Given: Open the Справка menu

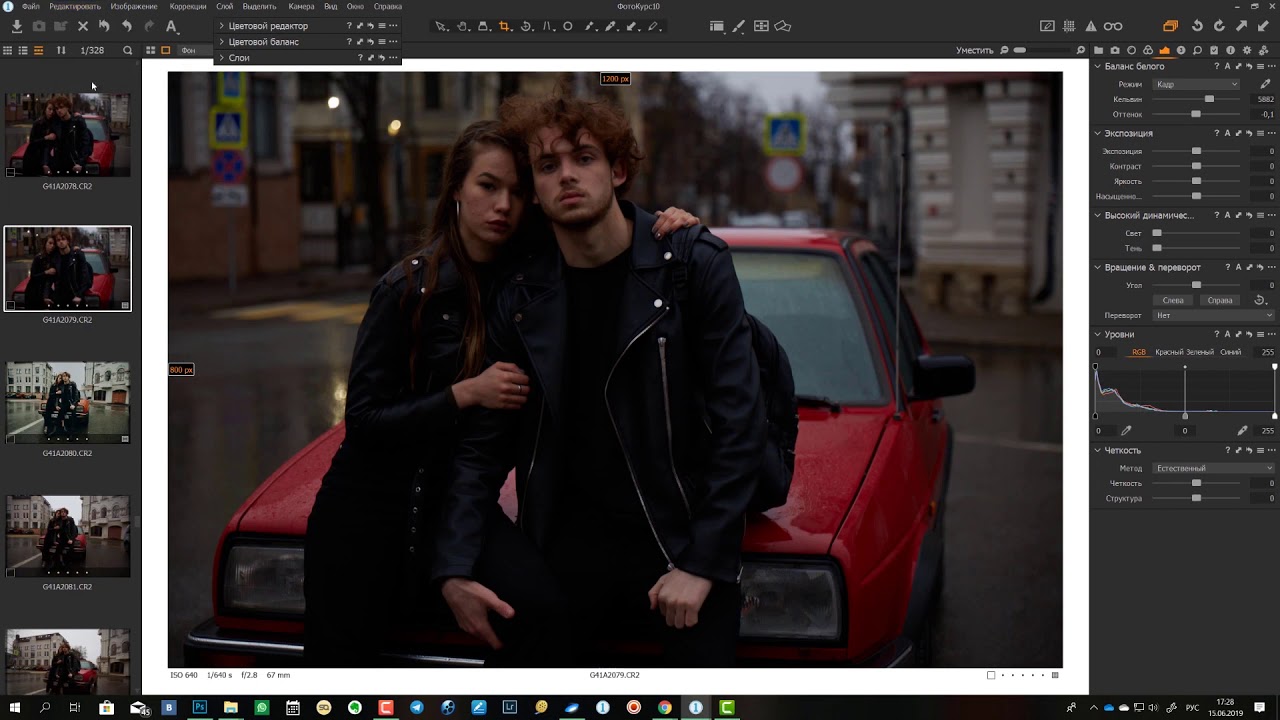Looking at the screenshot, I should [x=388, y=6].
